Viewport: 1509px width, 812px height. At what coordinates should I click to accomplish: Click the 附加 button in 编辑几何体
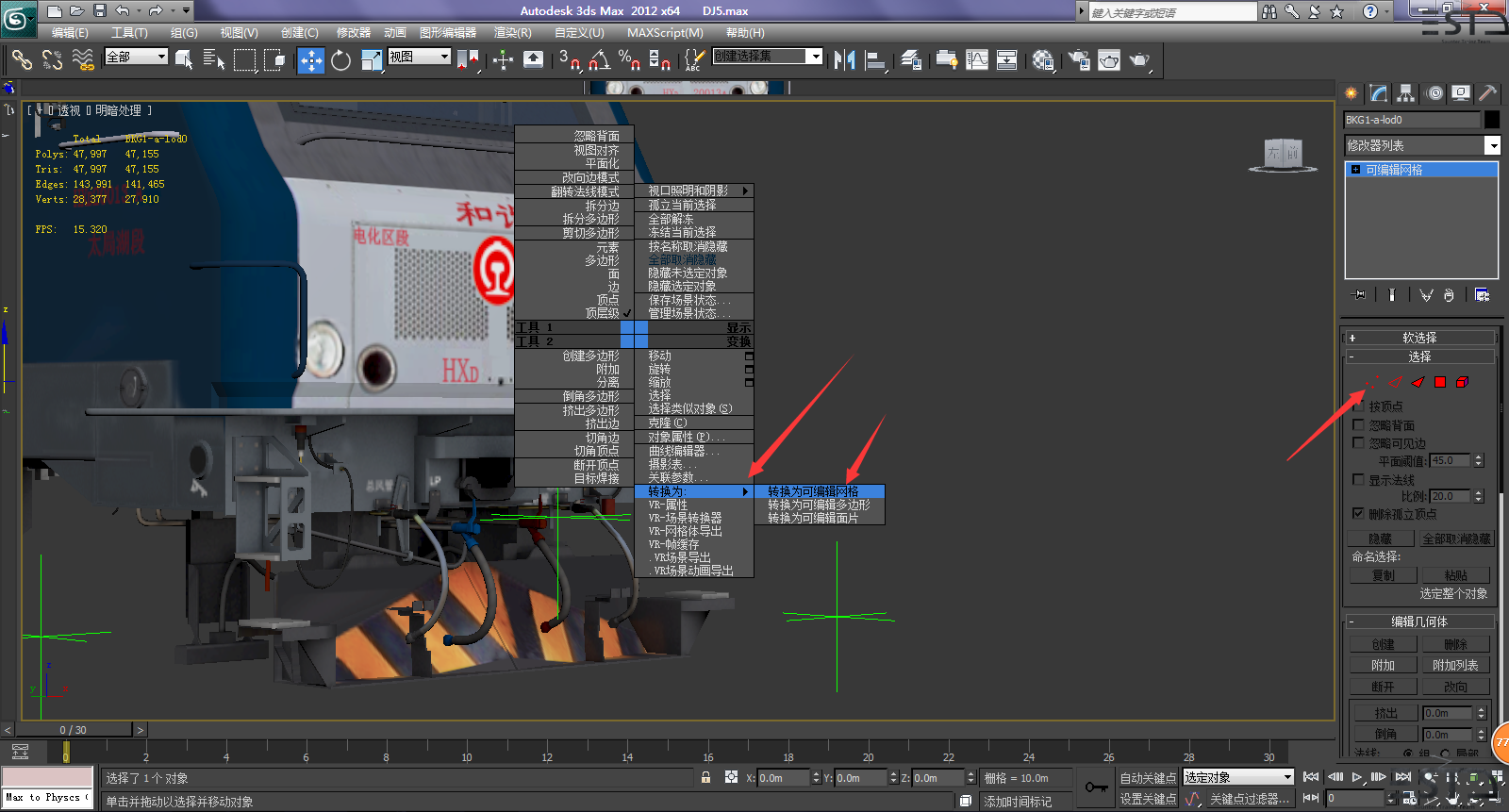point(1383,665)
